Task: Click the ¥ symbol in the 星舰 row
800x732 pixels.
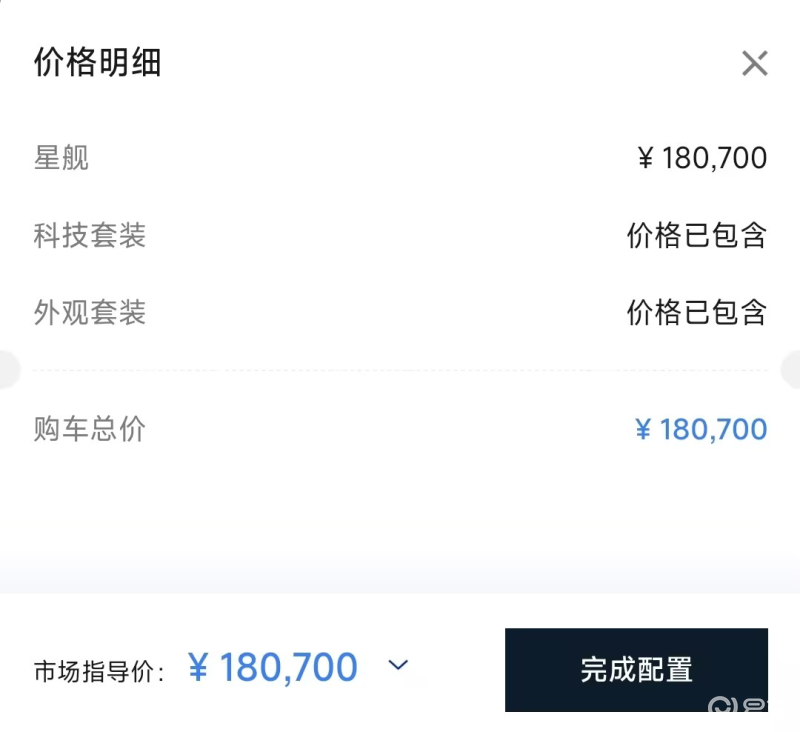Action: click(x=646, y=158)
